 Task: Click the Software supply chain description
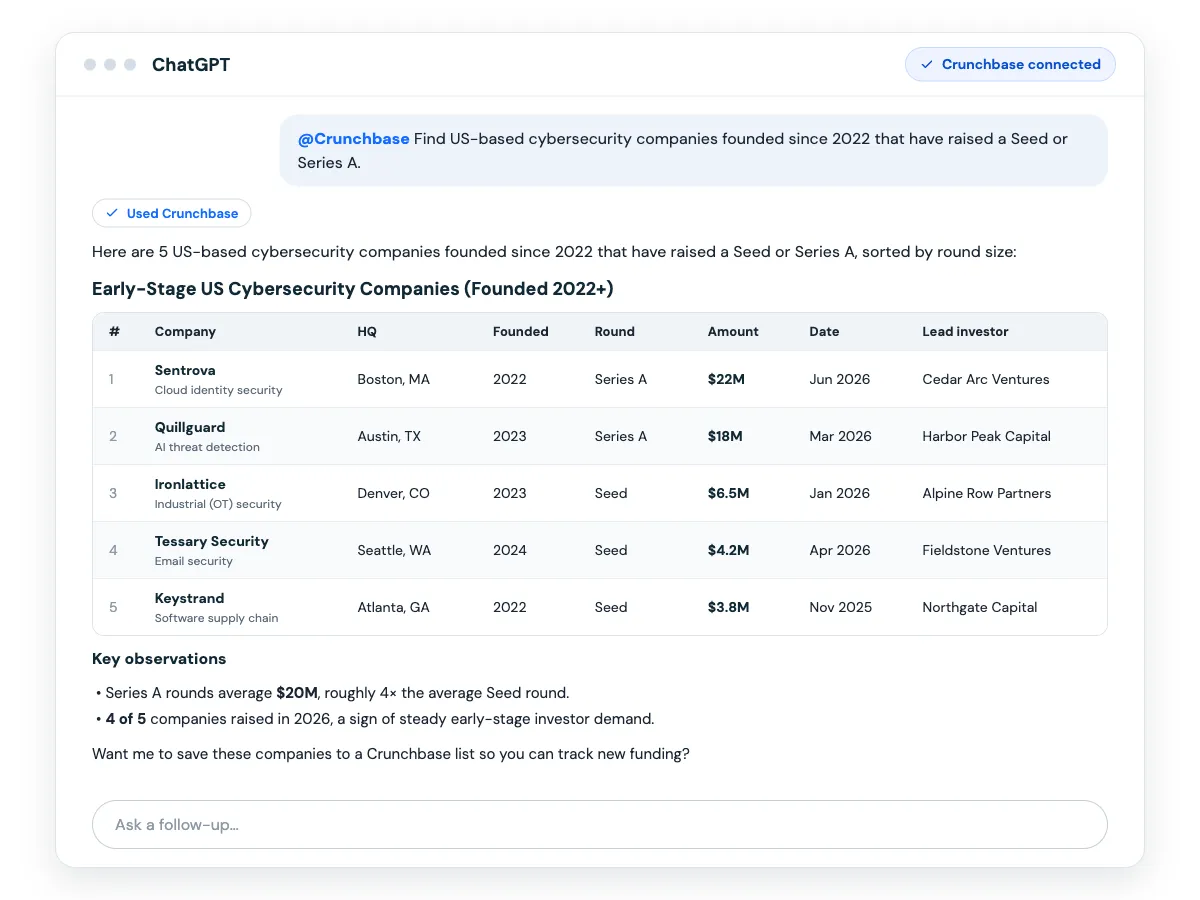pyautogui.click(x=216, y=618)
